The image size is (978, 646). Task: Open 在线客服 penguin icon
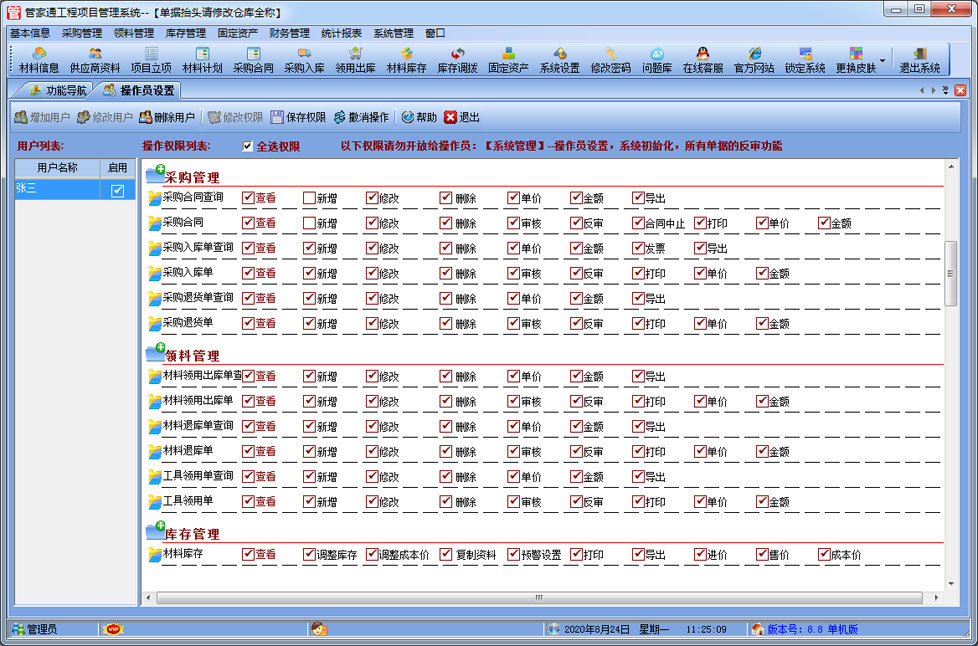click(x=703, y=60)
